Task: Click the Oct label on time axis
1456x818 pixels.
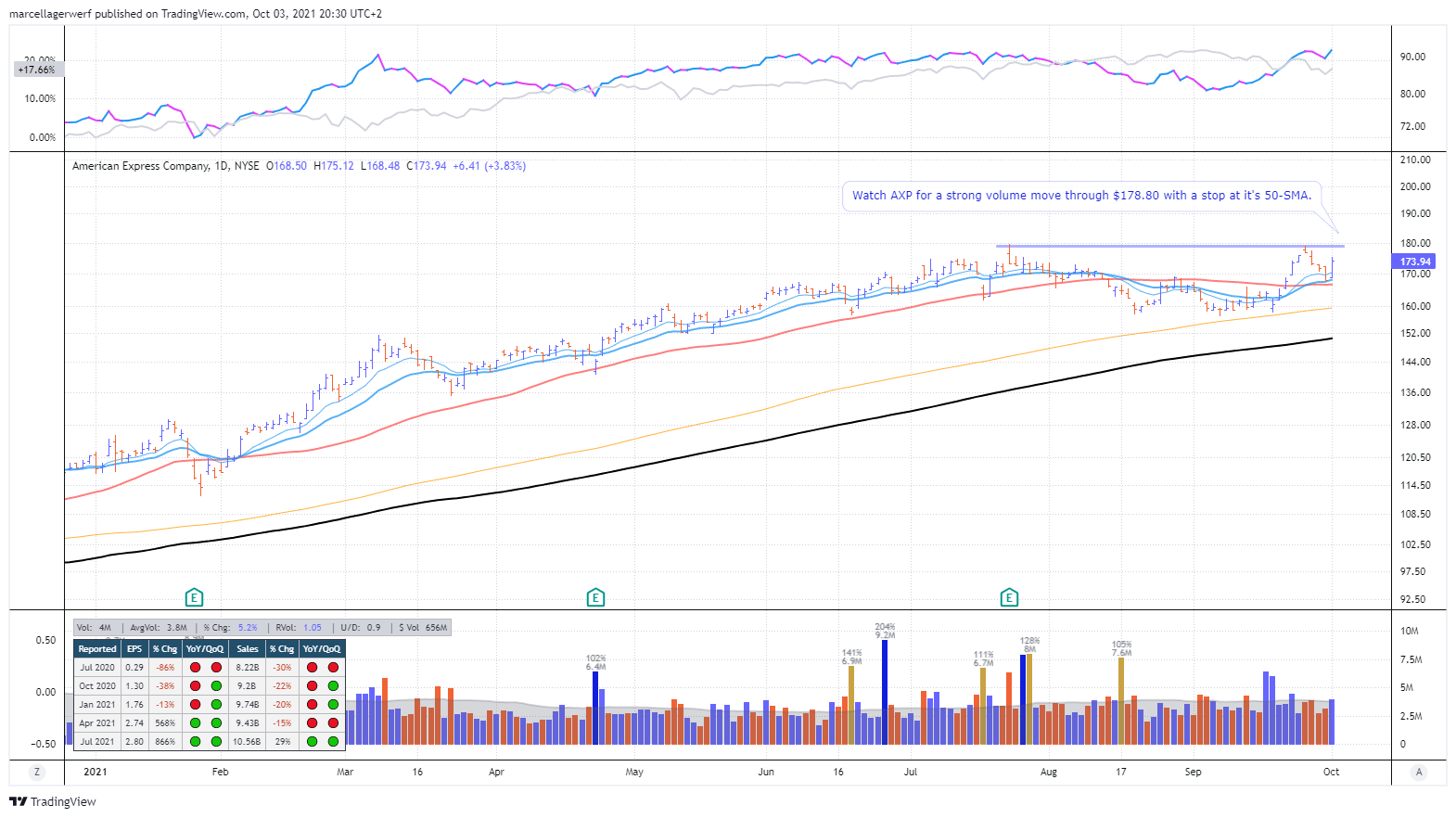Action: point(1331,772)
